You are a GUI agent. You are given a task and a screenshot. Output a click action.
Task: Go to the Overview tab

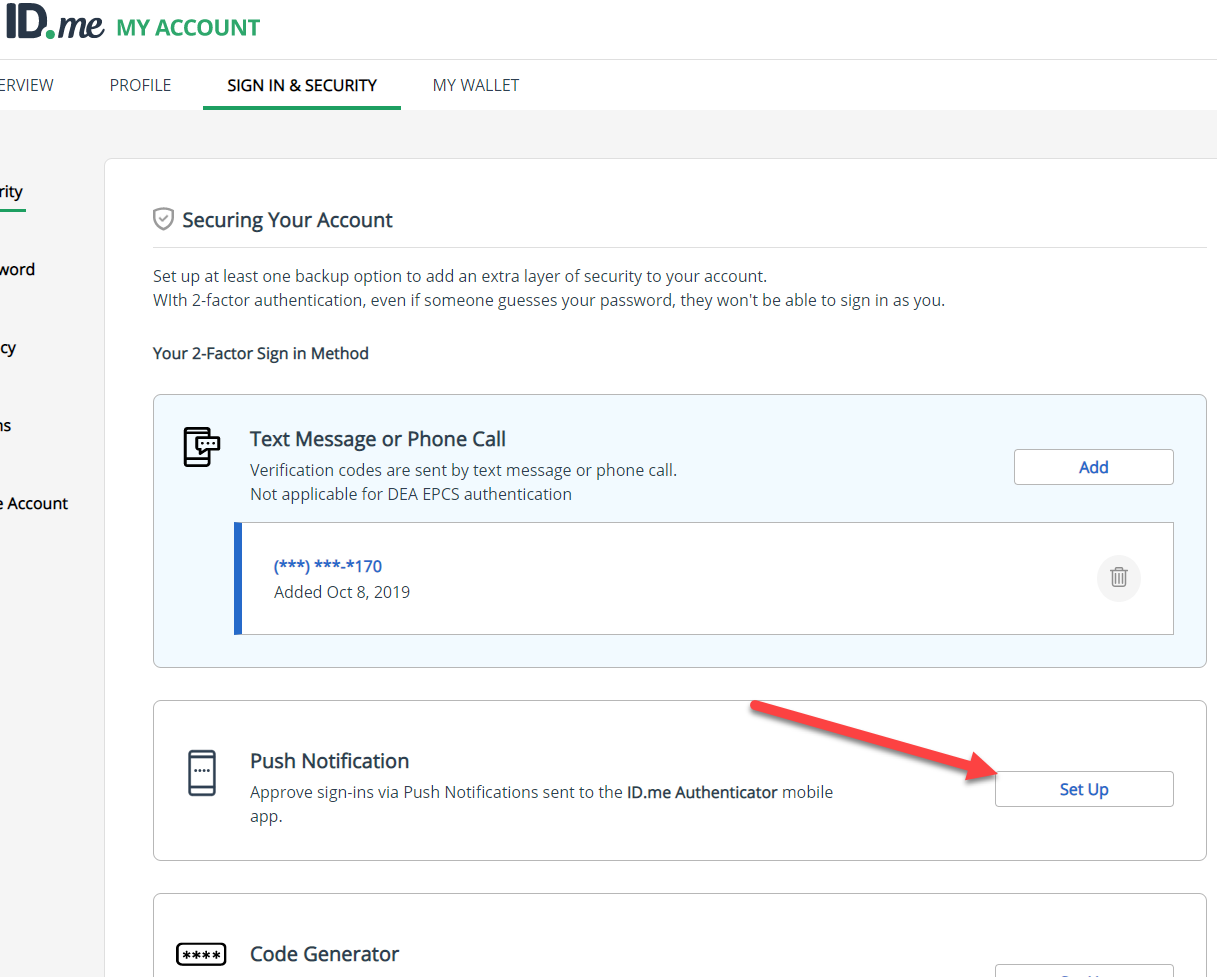tap(25, 85)
